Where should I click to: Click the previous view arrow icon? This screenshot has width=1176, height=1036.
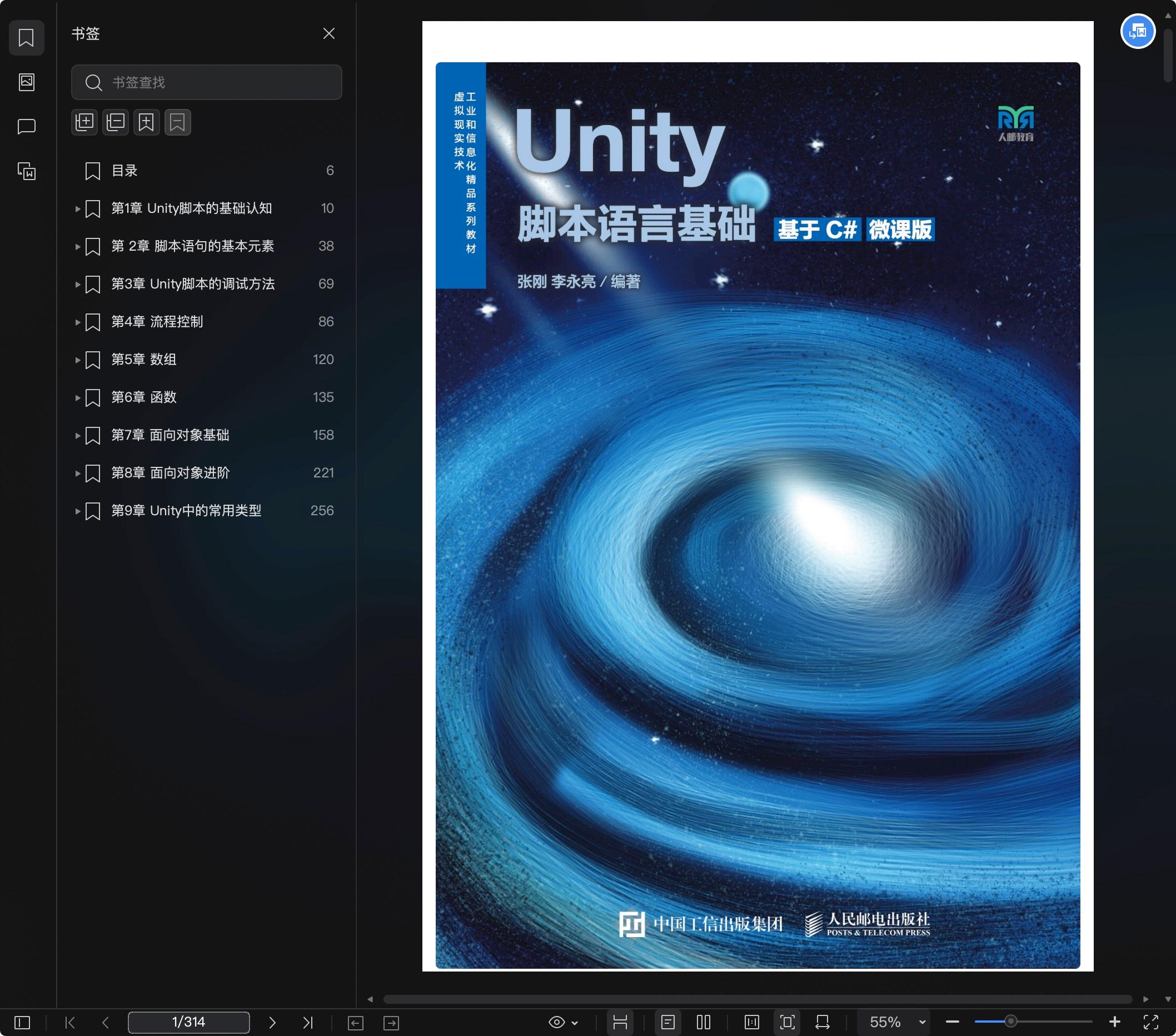click(356, 1023)
